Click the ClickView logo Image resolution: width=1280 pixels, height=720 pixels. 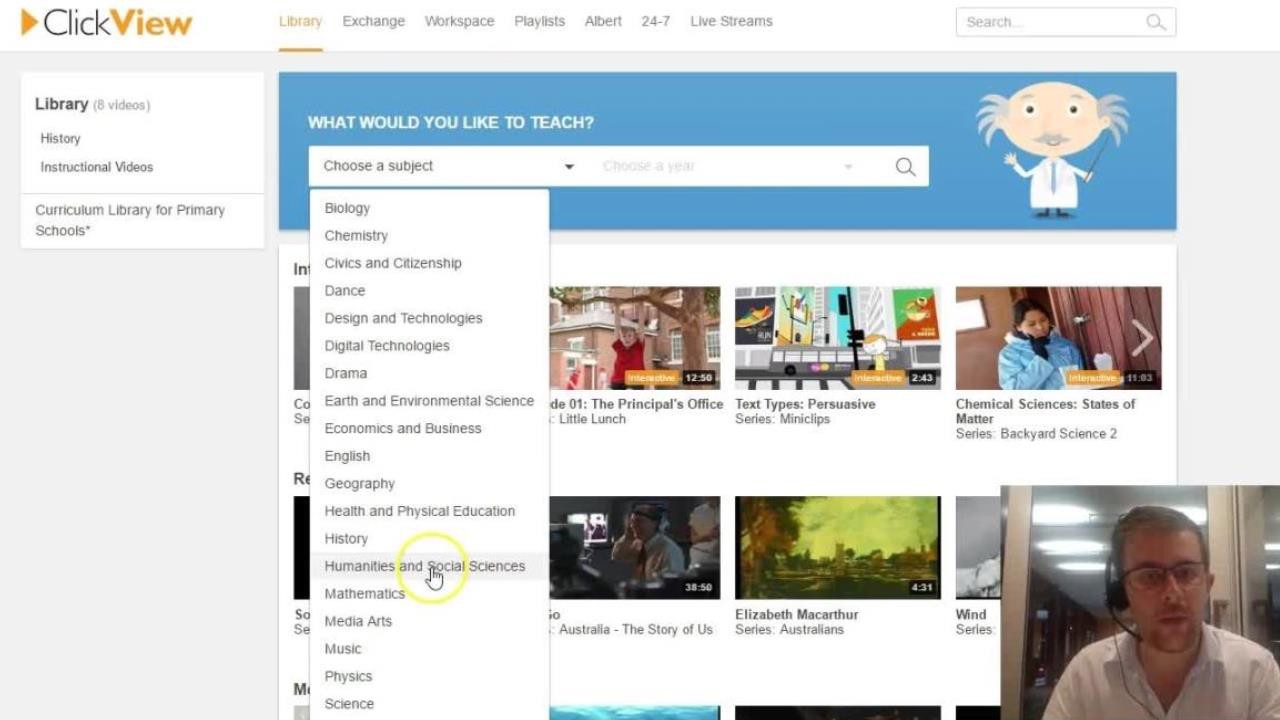(x=105, y=22)
